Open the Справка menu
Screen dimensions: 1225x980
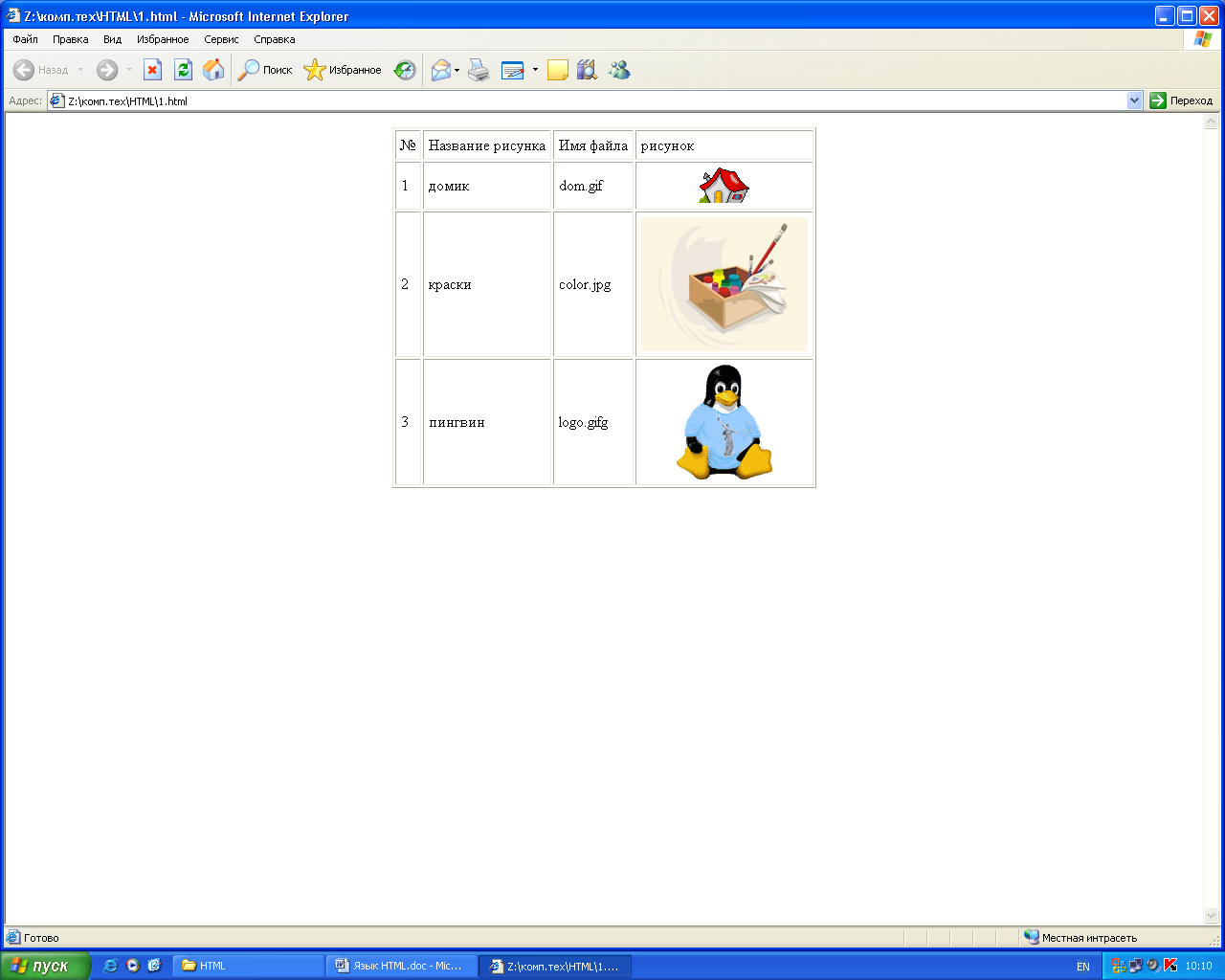(275, 39)
